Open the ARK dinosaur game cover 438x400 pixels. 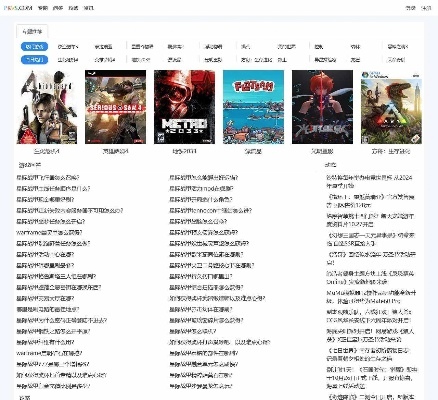391,107
